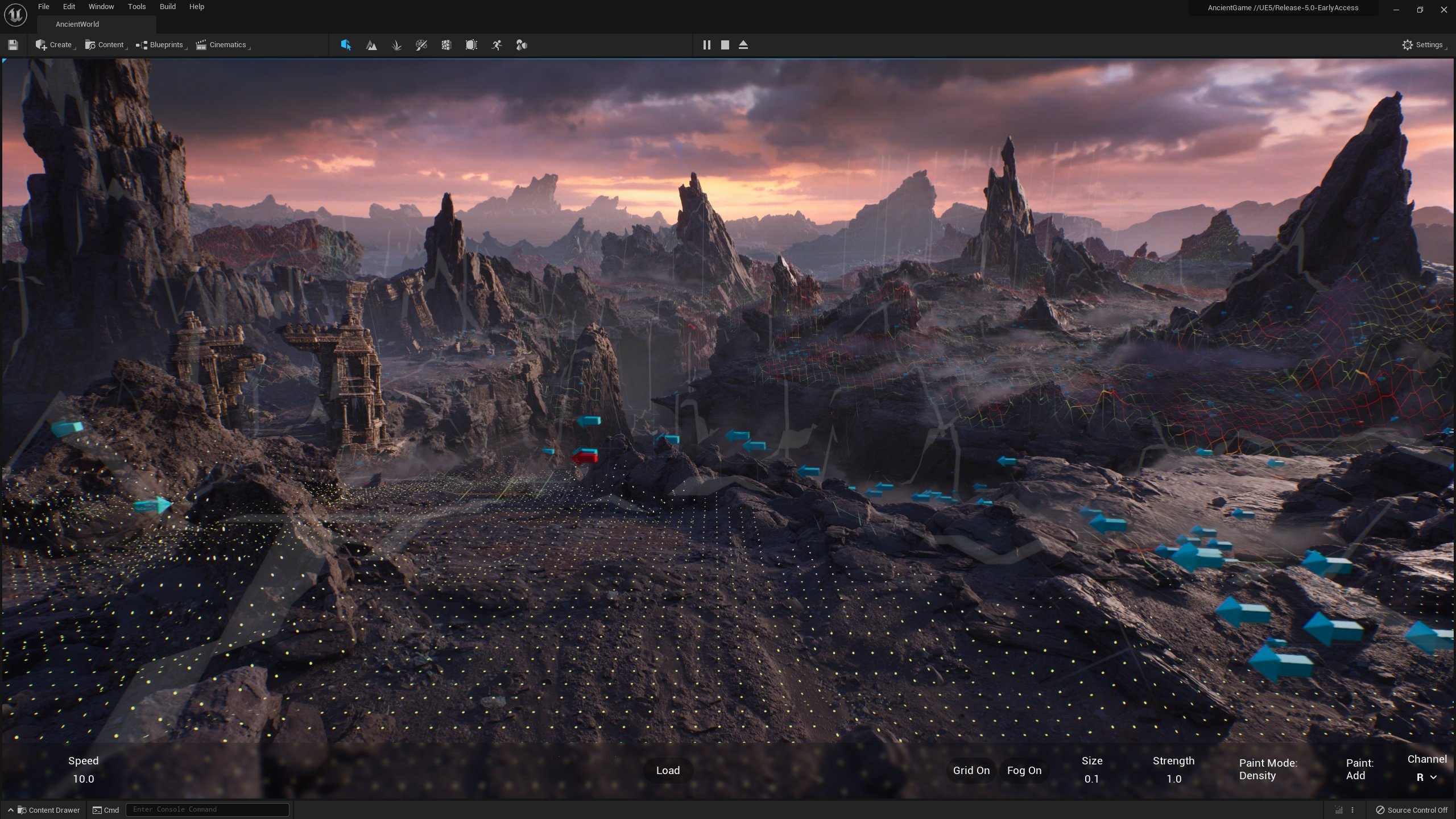Image resolution: width=1456 pixels, height=819 pixels.
Task: Open the Create menu in the toolbar
Action: pos(54,44)
